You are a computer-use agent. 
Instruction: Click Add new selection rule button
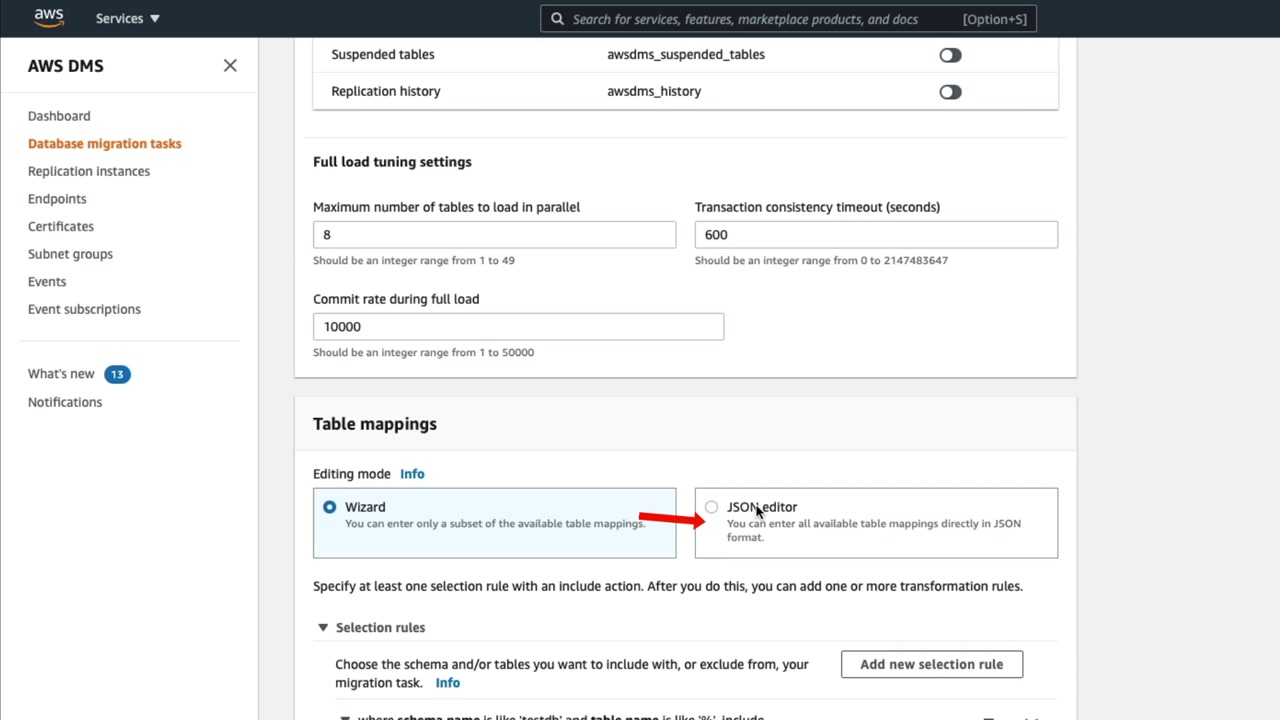[931, 664]
